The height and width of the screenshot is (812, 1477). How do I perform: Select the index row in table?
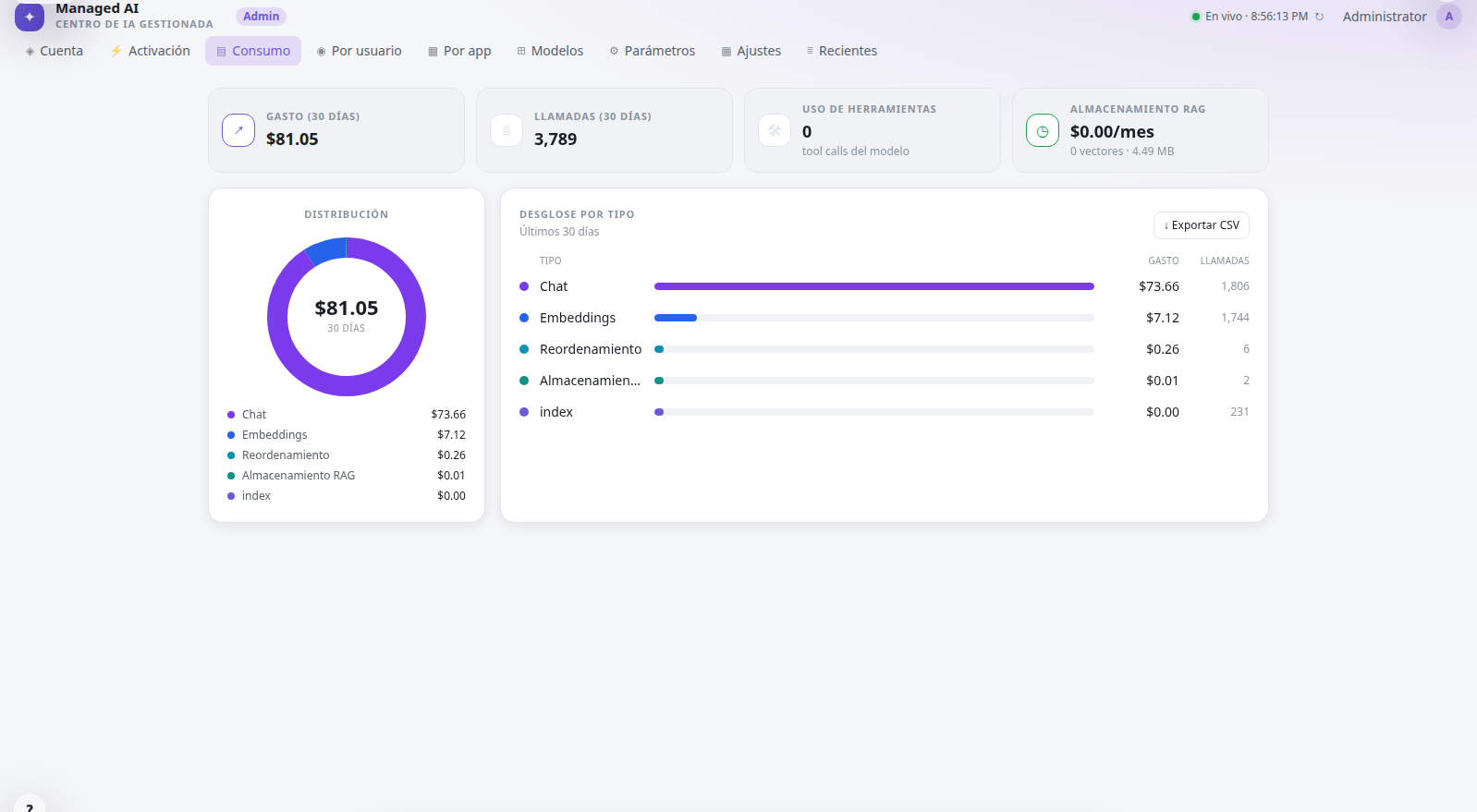885,412
